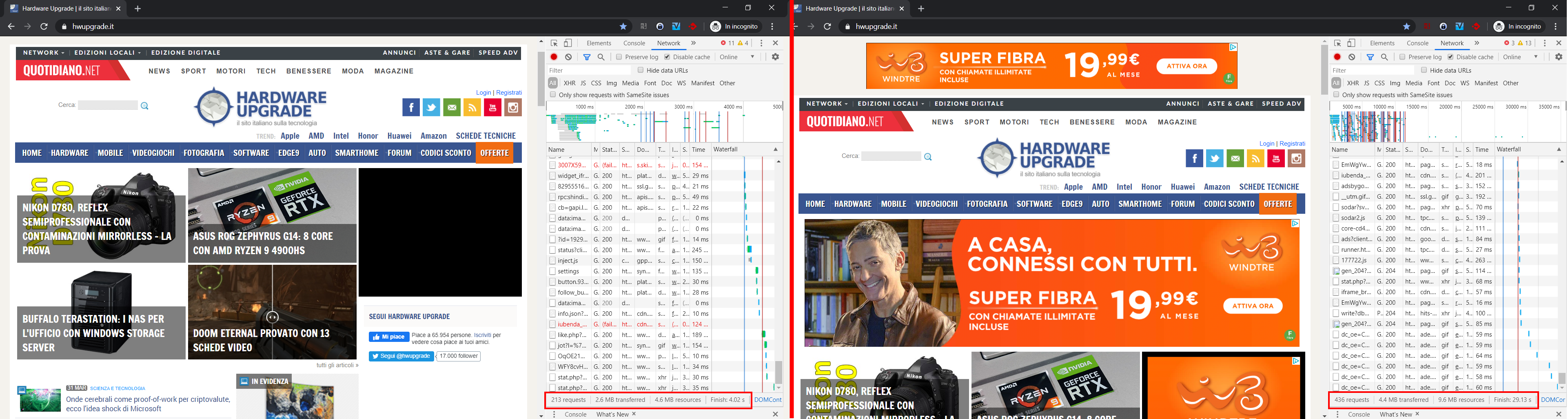Clear network log in right window DevTools
This screenshot has width=1568, height=419.
pos(1352,57)
